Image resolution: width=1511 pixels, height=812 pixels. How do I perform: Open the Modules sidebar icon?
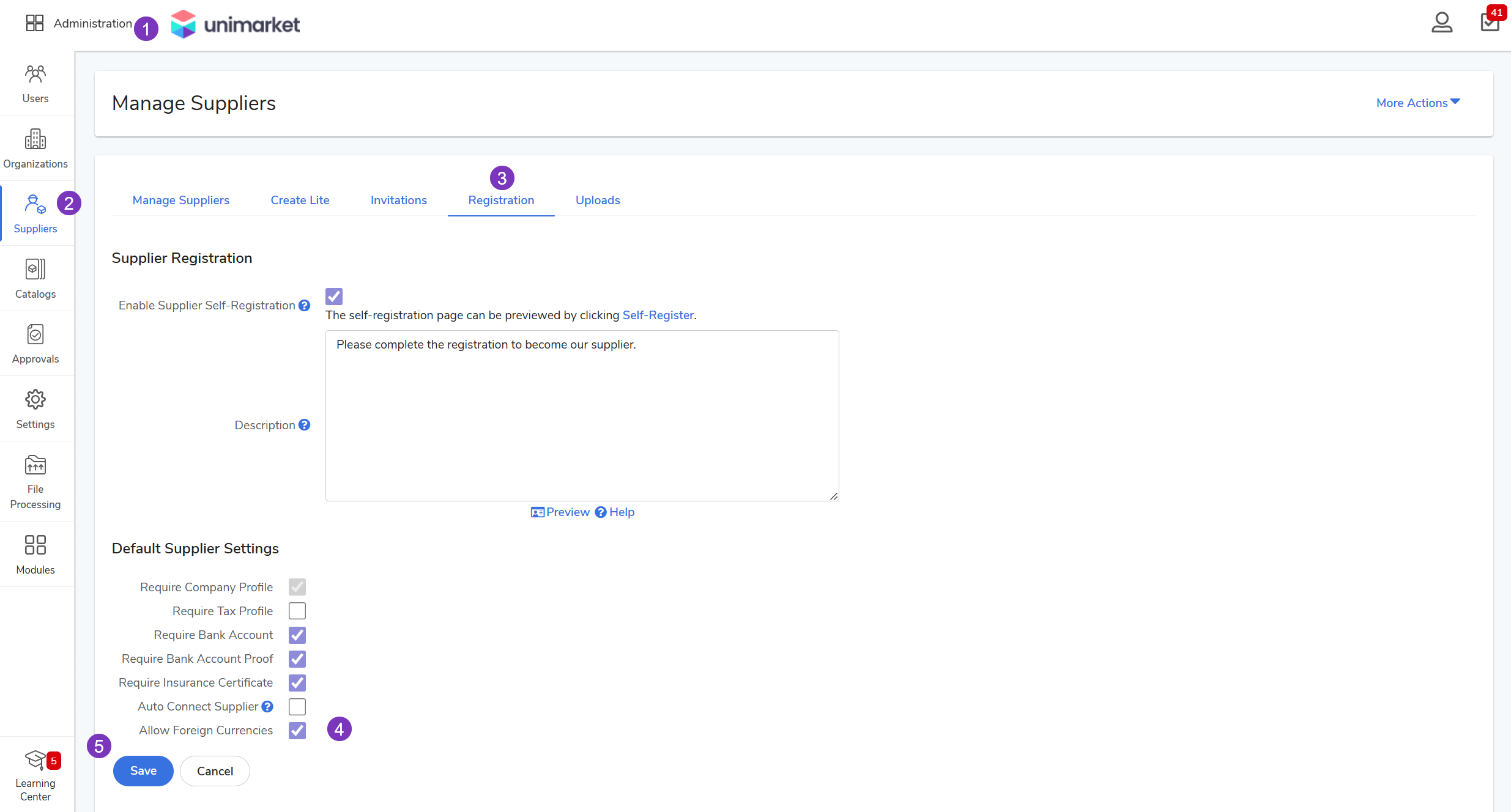coord(35,554)
